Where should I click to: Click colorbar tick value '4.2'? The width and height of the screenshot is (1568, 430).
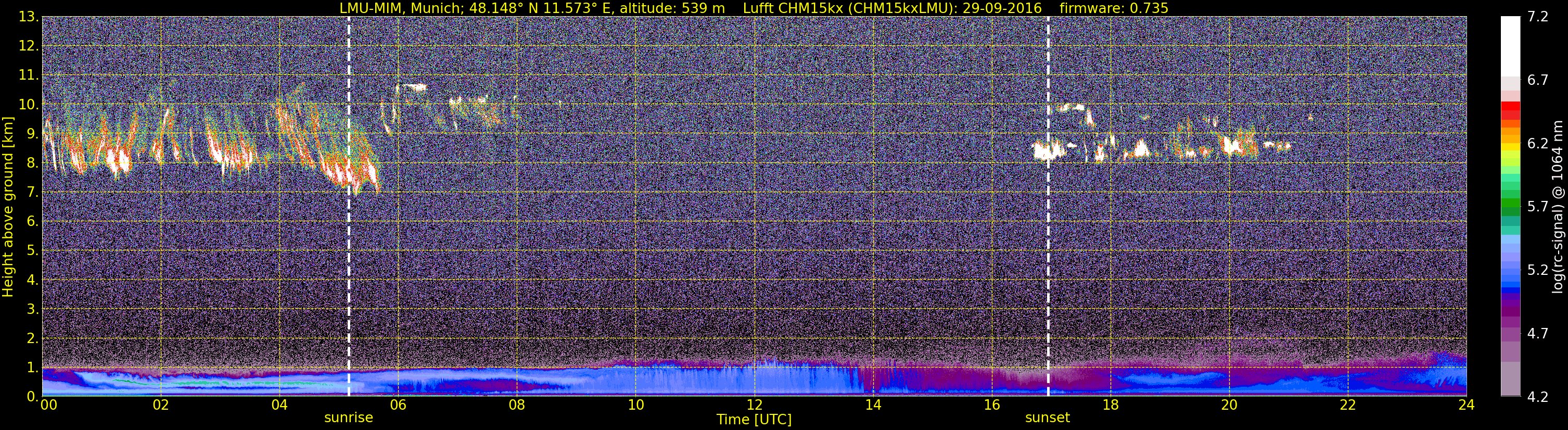click(x=1538, y=397)
